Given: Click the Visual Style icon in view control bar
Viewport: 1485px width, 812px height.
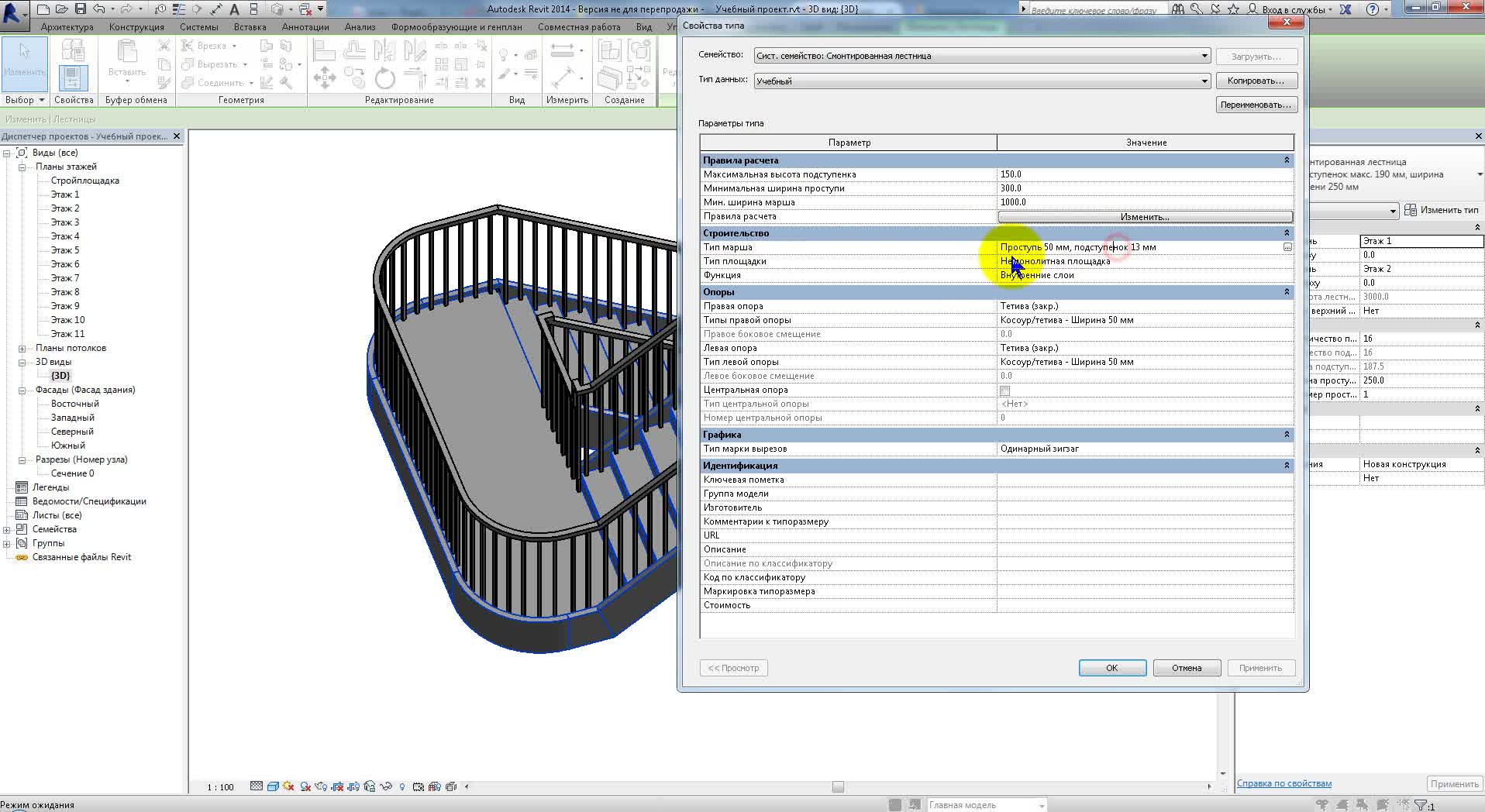Looking at the screenshot, I should pos(273,786).
